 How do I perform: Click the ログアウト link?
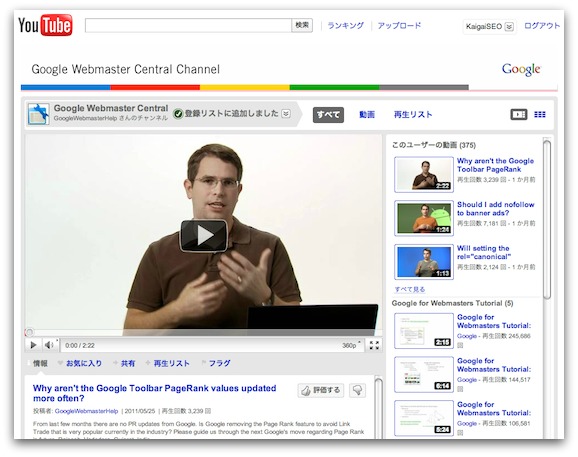click(x=542, y=25)
